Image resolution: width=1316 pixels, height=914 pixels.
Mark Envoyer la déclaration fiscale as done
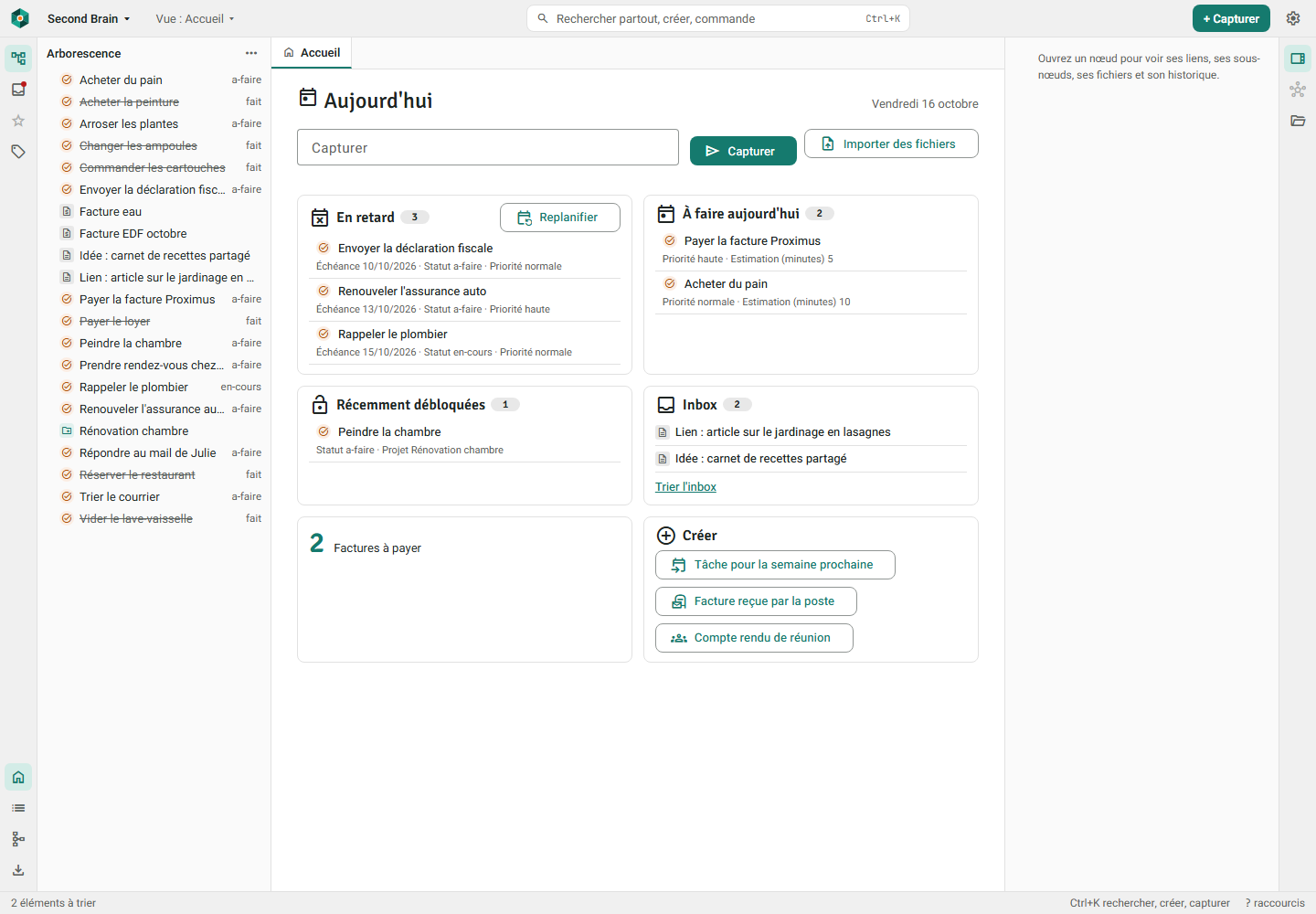click(x=324, y=248)
